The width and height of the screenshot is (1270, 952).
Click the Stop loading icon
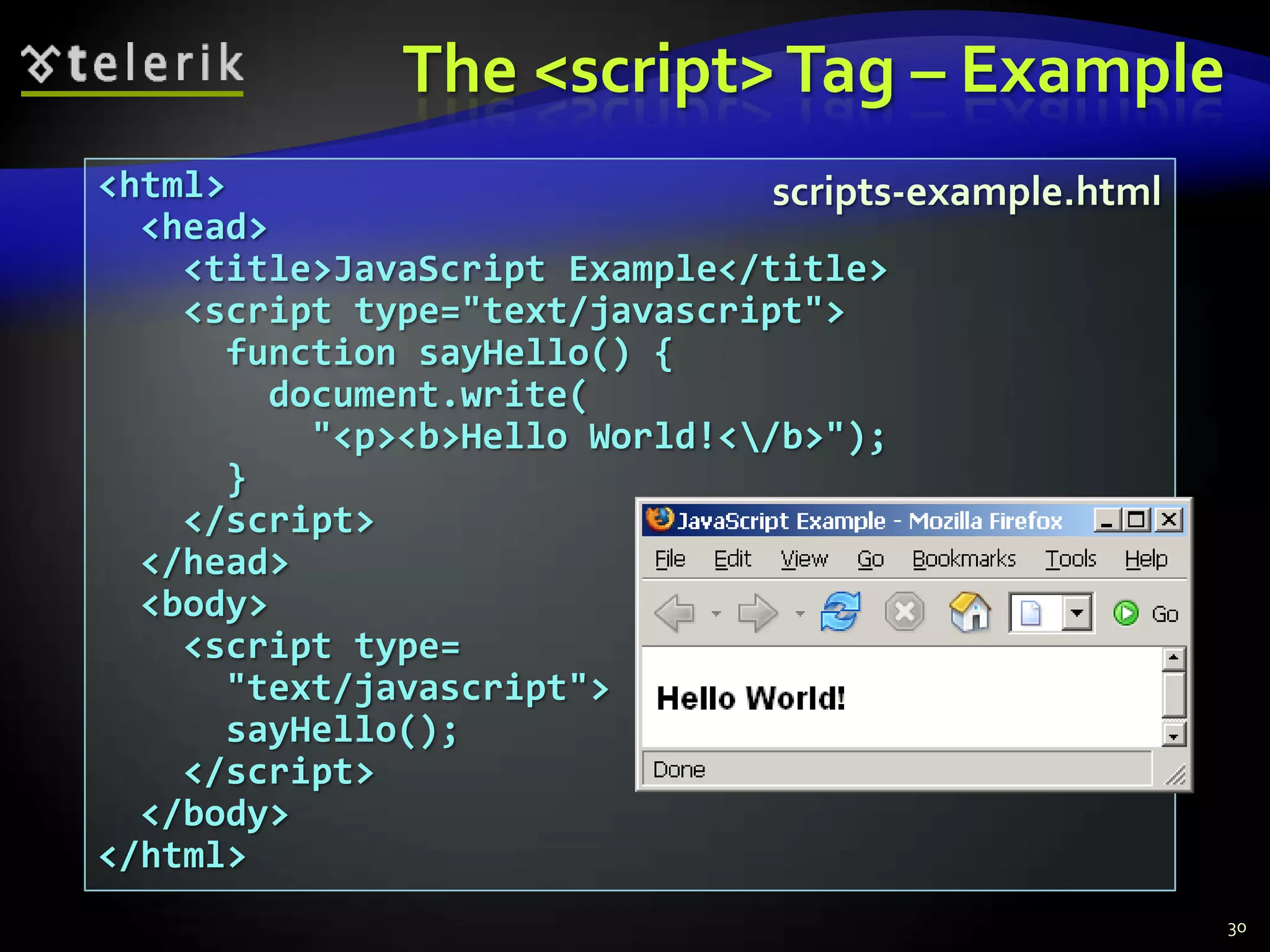coord(904,612)
